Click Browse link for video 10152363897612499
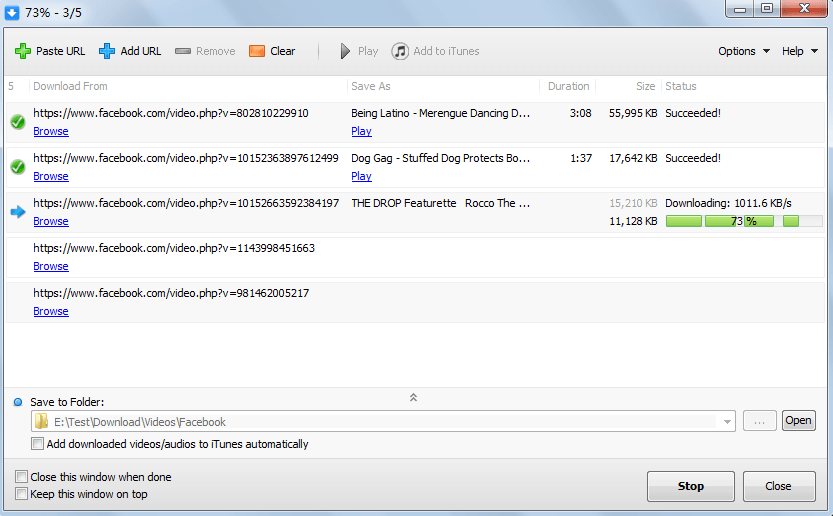 (x=51, y=176)
